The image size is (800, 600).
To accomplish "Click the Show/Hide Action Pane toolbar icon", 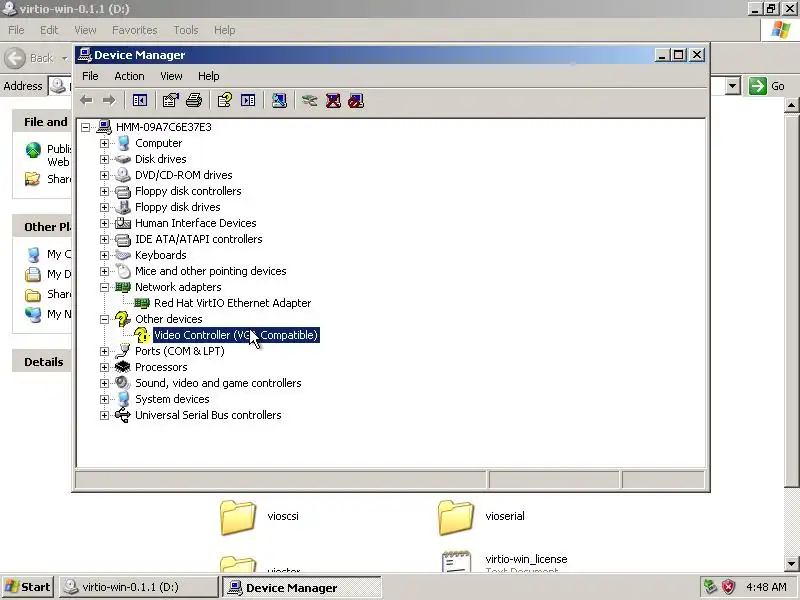I will point(248,101).
